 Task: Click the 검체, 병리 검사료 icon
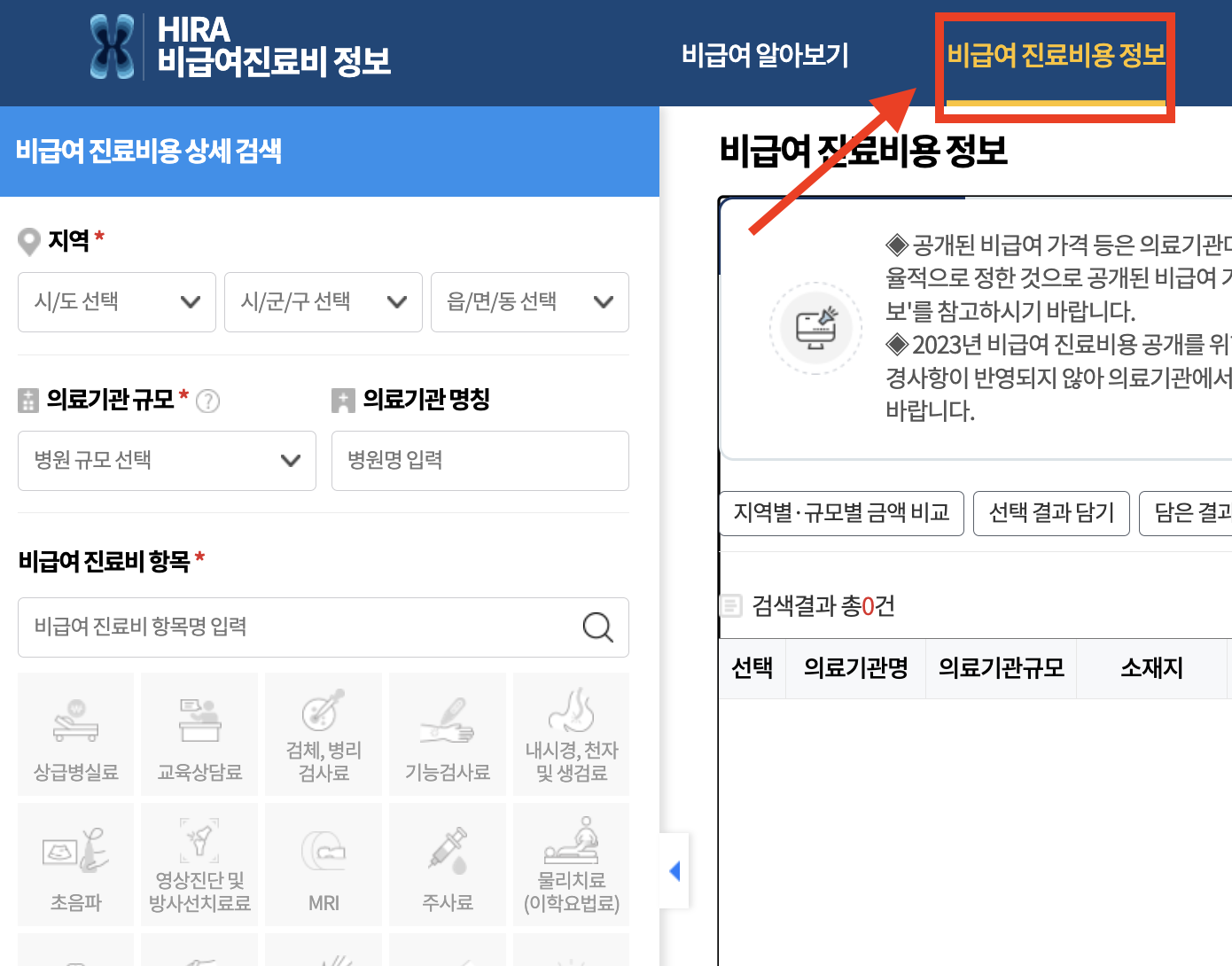pos(323,734)
